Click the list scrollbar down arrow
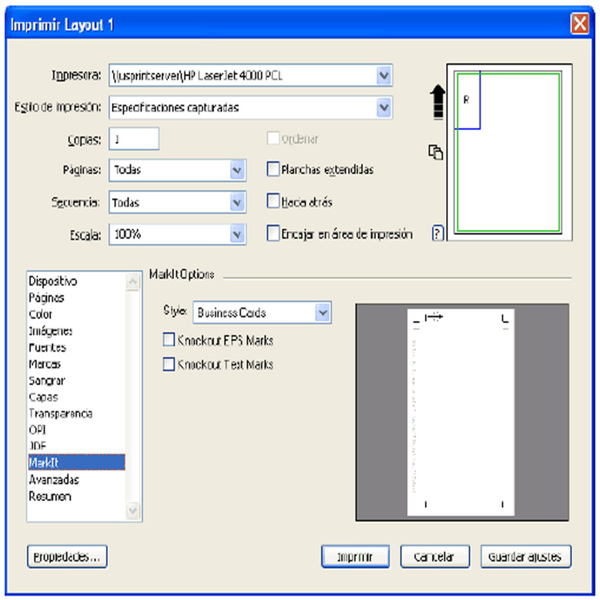Screen dimensions: 600x600 (133, 510)
